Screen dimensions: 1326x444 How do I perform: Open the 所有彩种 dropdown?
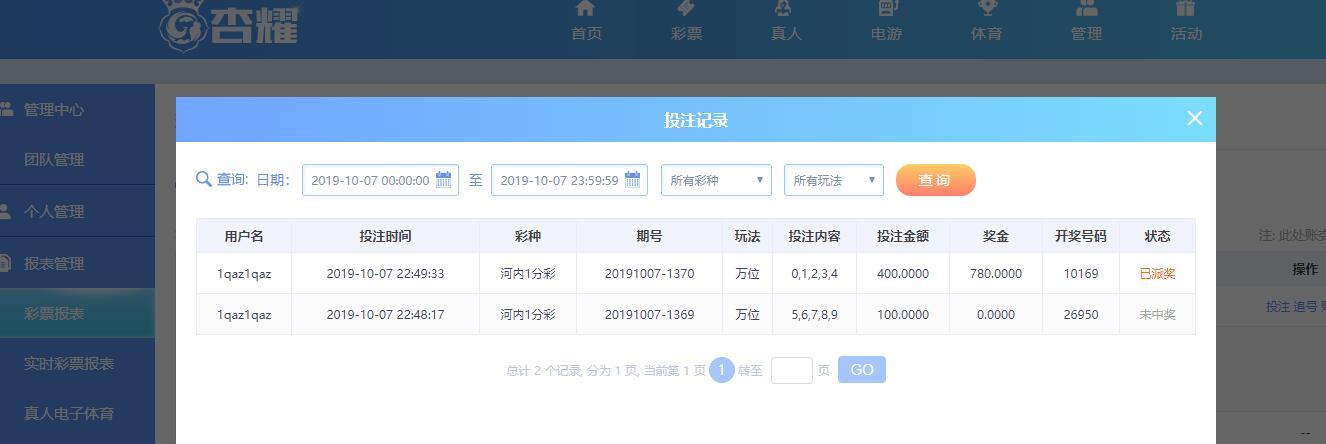point(716,180)
